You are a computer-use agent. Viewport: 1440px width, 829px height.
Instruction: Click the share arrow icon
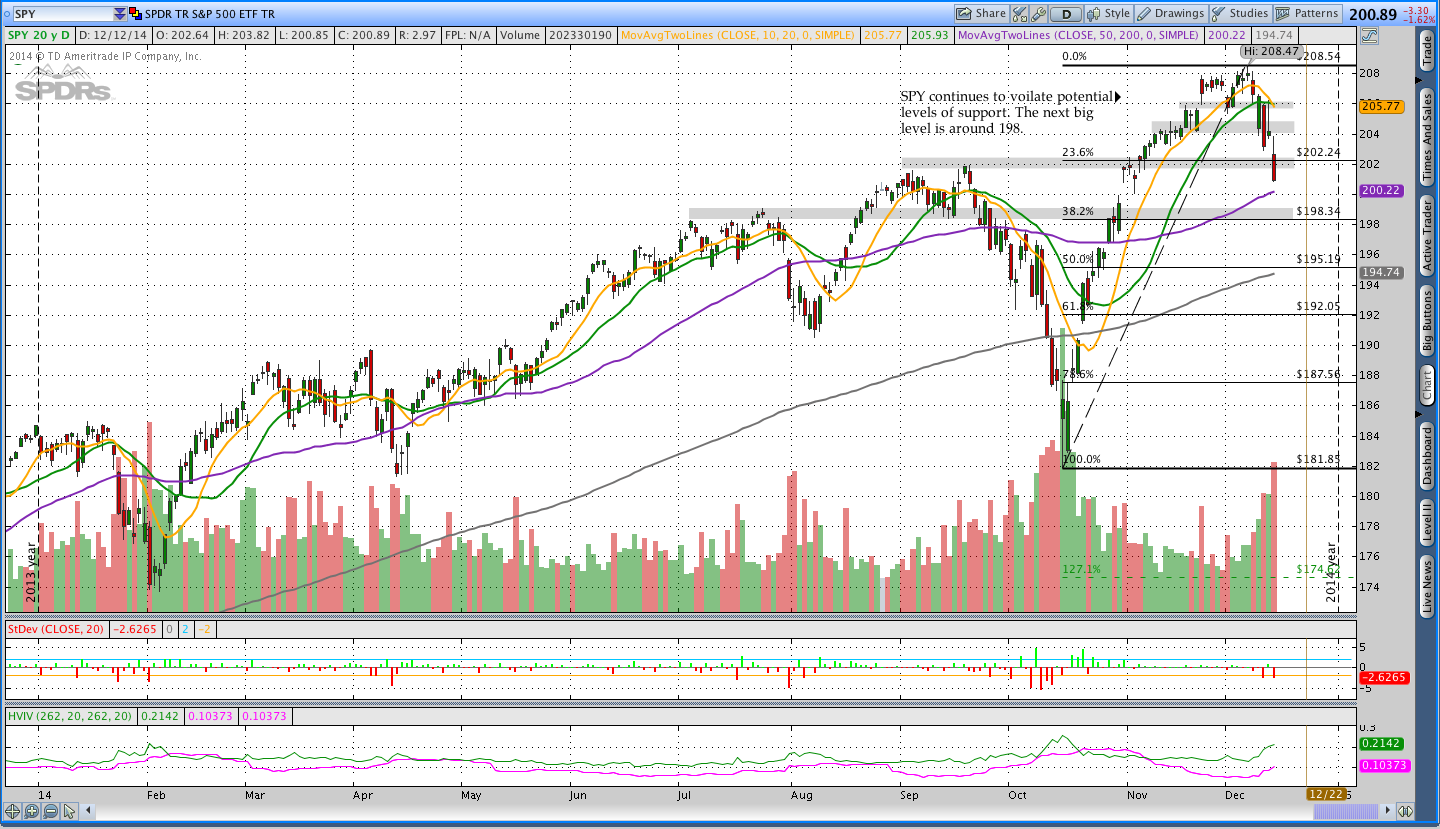(963, 13)
